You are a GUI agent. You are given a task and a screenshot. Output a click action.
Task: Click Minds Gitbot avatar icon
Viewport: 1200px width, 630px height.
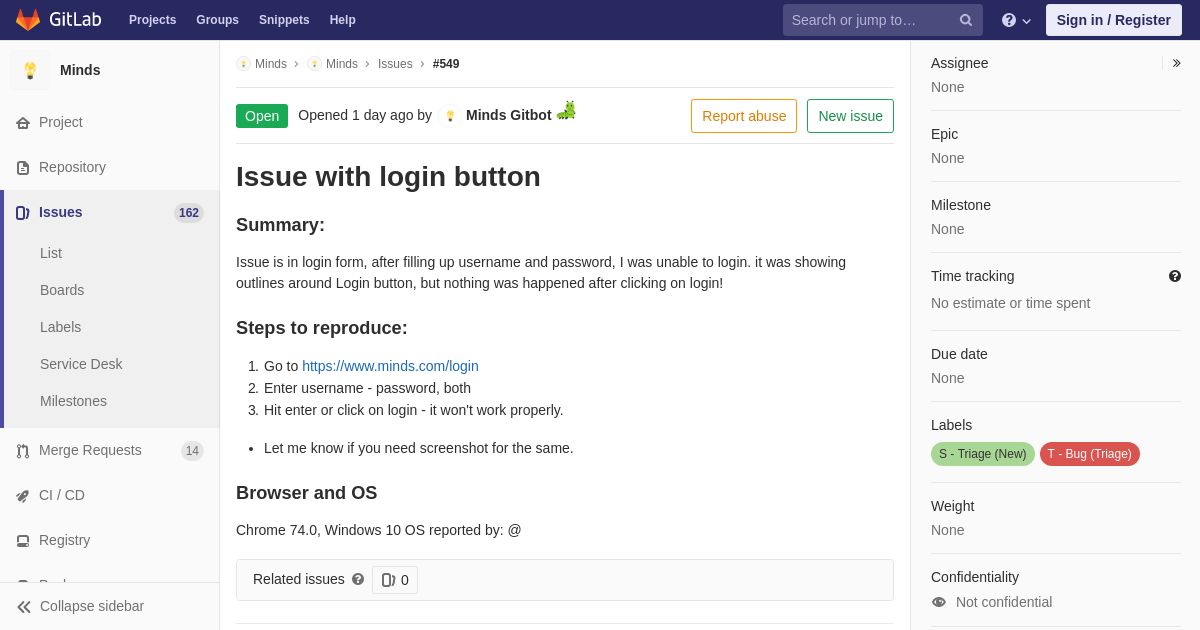(x=450, y=116)
